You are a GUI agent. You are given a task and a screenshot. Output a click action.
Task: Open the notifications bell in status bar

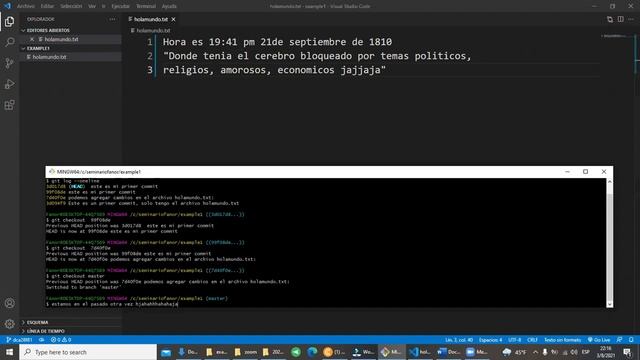(x=631, y=340)
